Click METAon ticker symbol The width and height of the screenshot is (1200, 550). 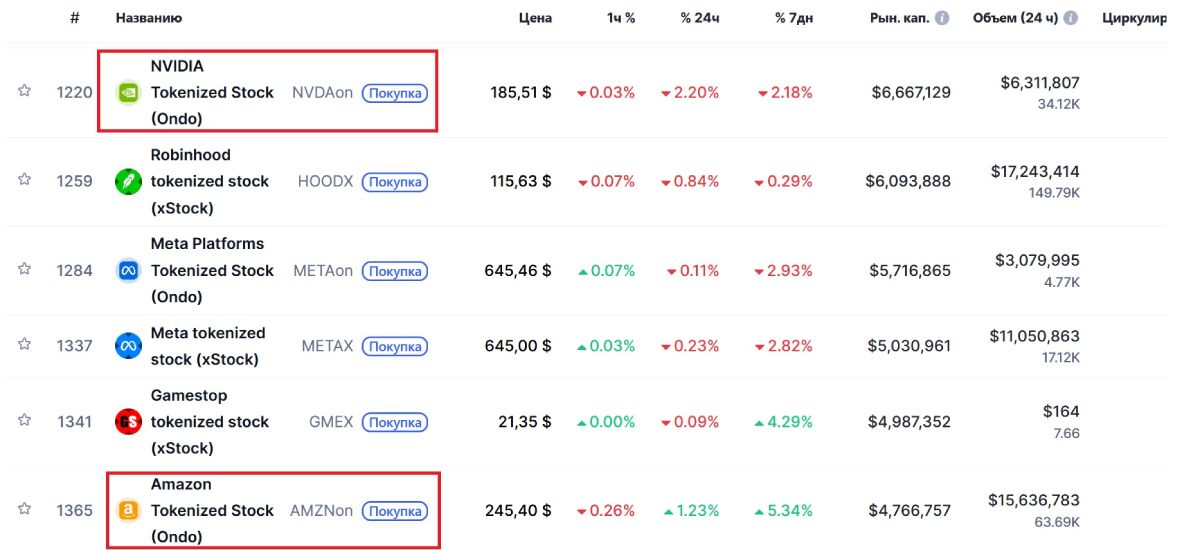tap(323, 270)
